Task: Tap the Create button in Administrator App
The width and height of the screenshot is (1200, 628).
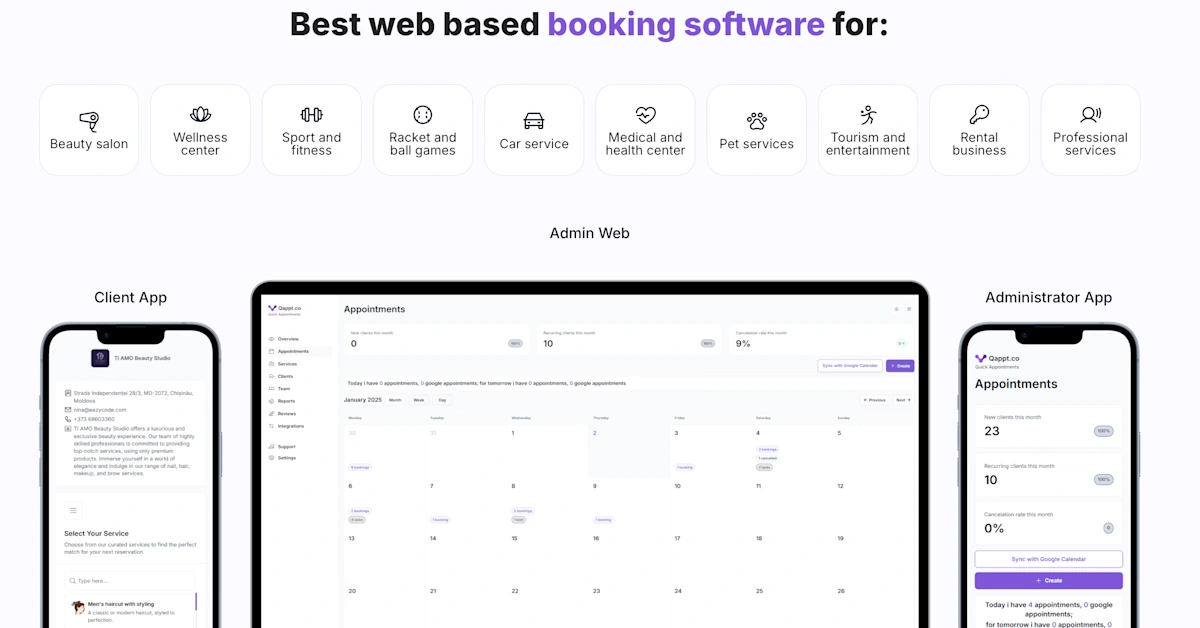Action: pyautogui.click(x=1049, y=580)
